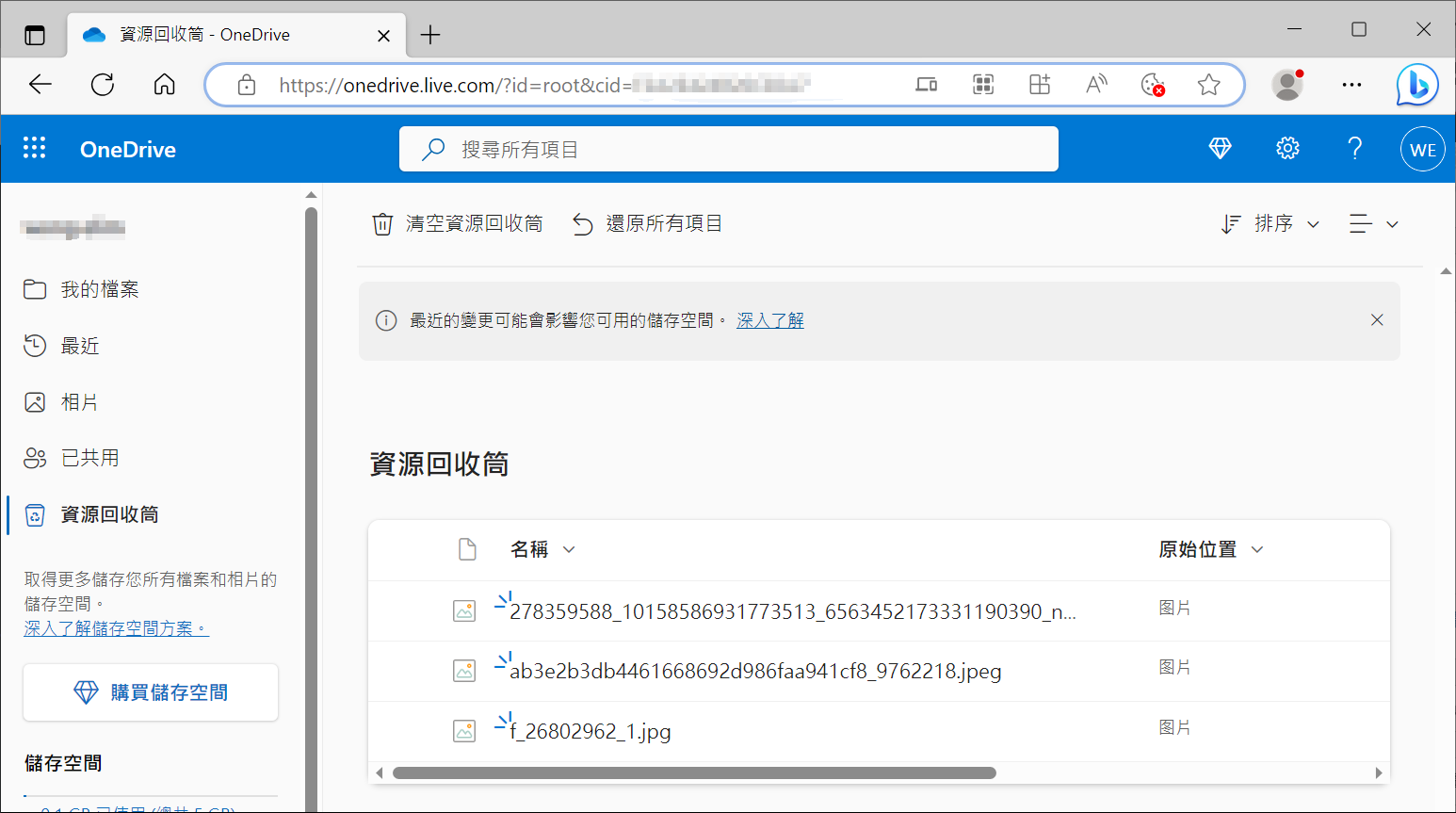Click the horizontal scrollbar of file list
The image size is (1456, 813).
[694, 772]
